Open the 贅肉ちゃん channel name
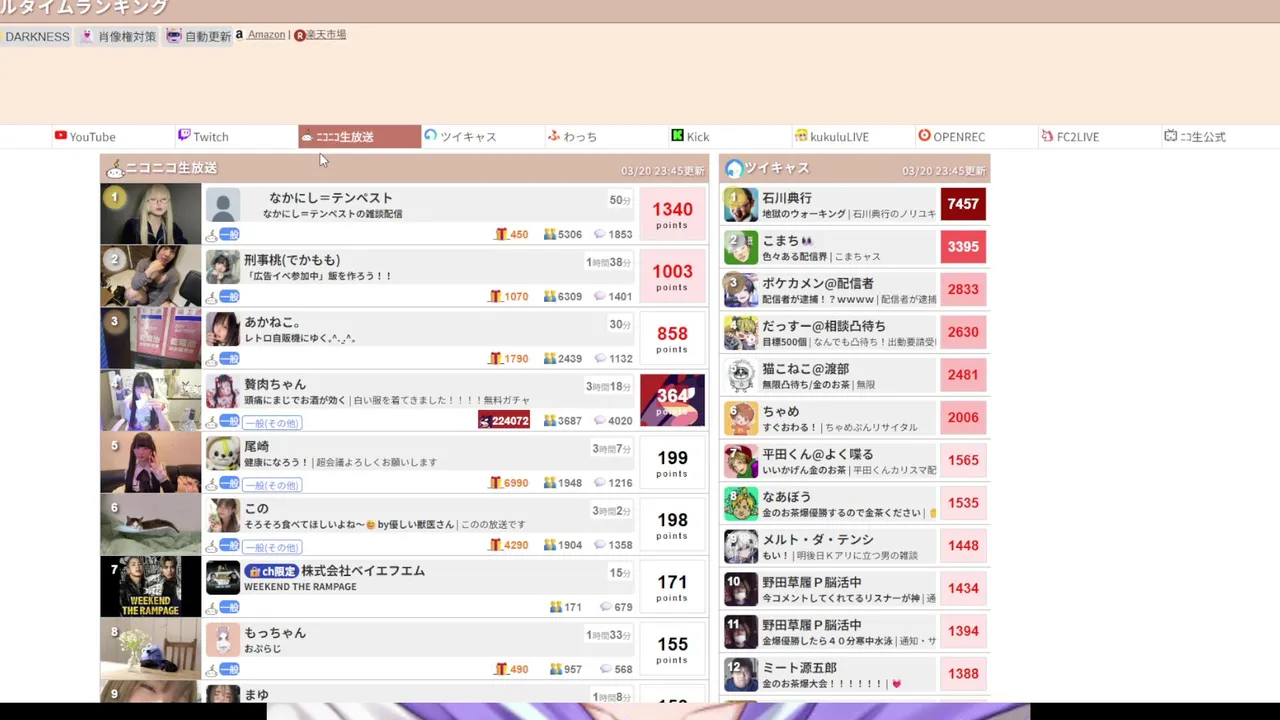This screenshot has height=720, width=1280. 275,384
